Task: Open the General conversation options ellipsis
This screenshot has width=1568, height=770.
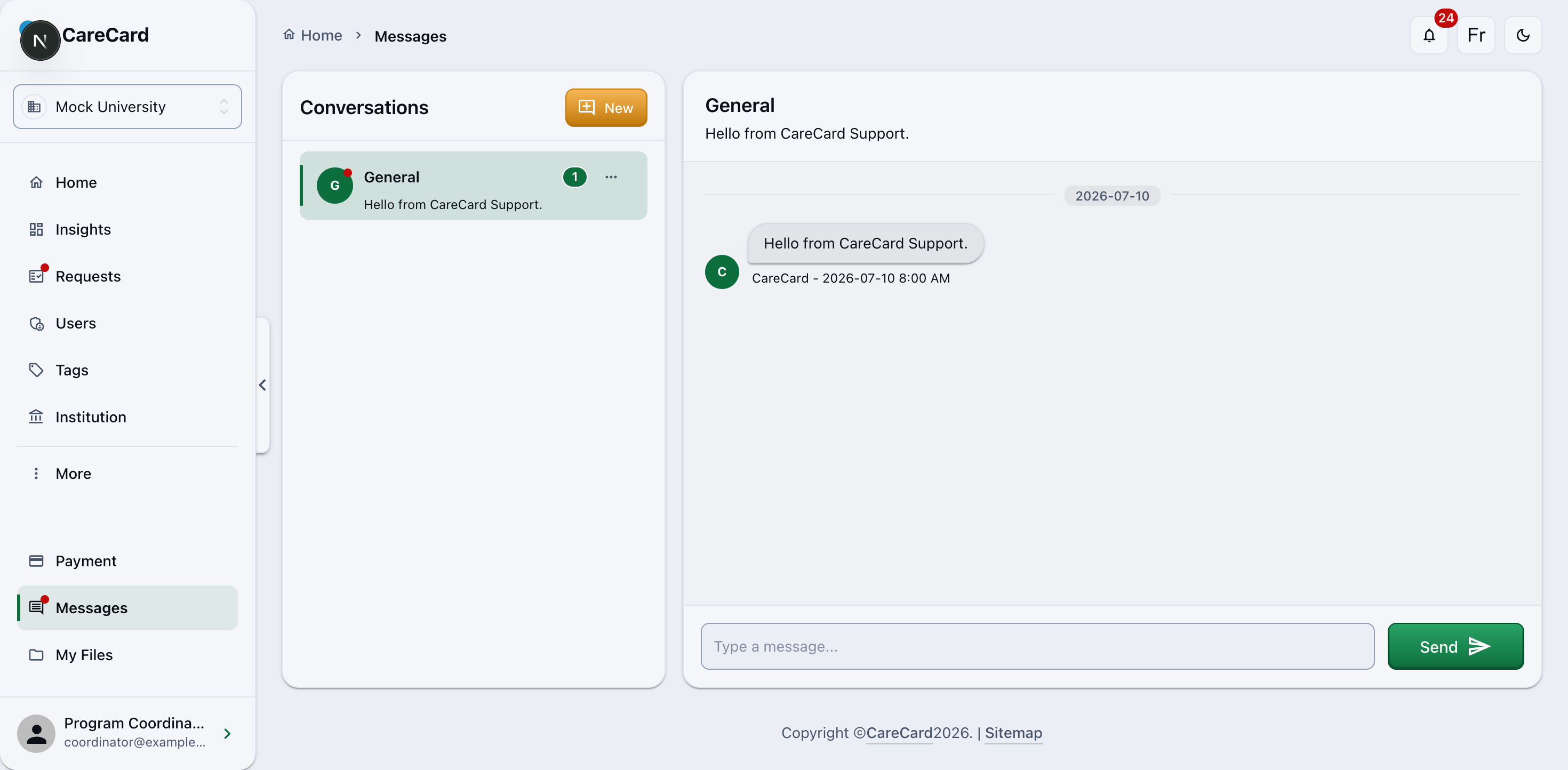Action: [x=611, y=177]
